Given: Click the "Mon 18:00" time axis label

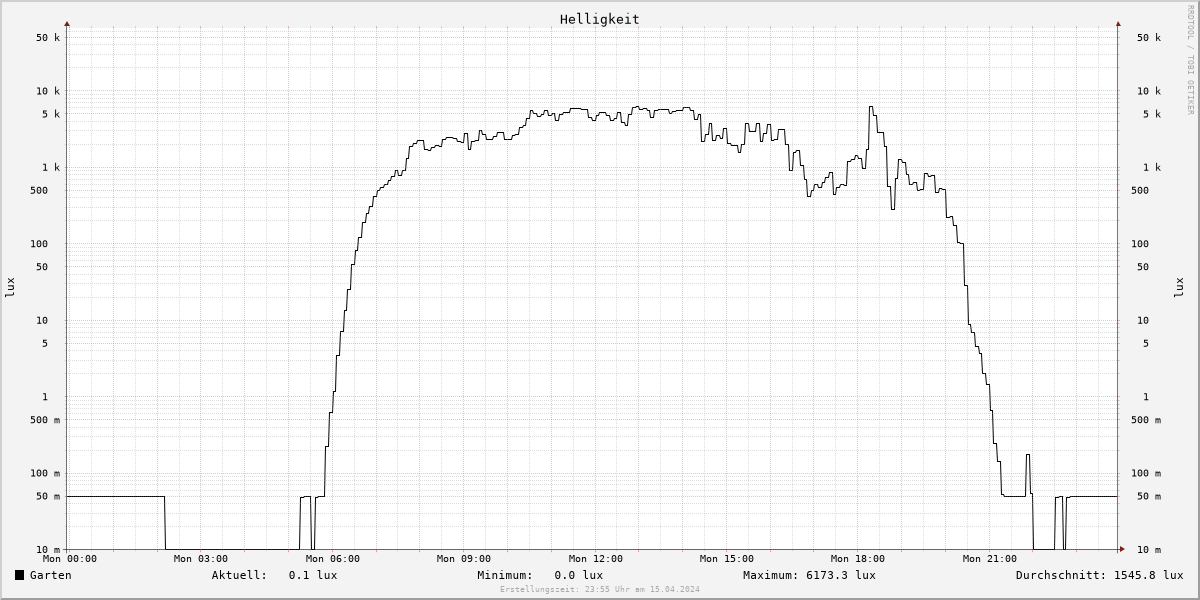Looking at the screenshot, I should pyautogui.click(x=858, y=559).
